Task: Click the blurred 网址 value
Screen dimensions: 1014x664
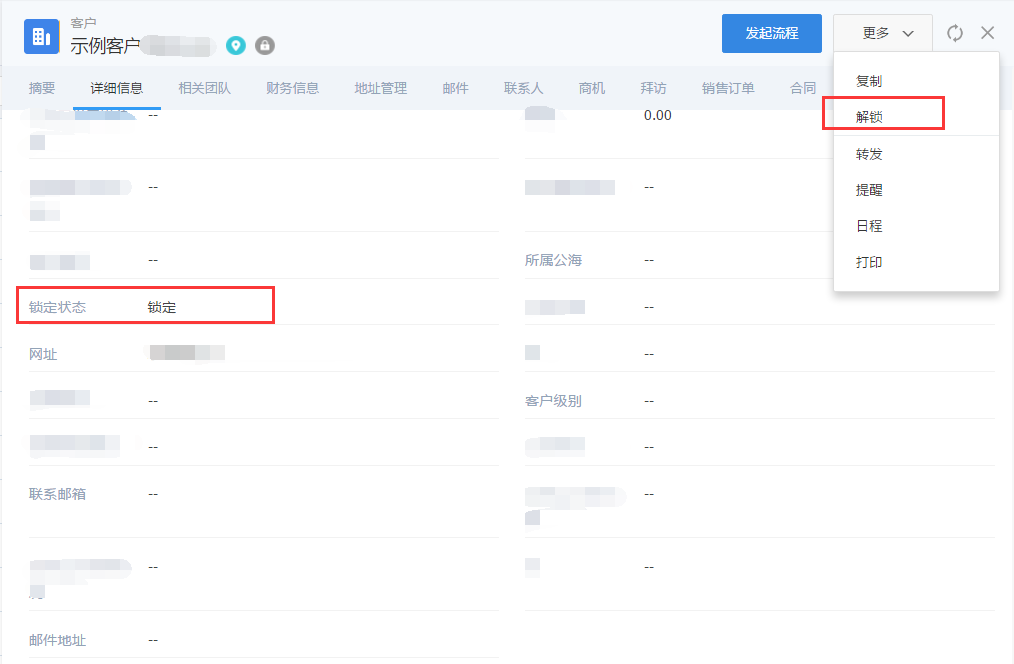Action: (187, 353)
